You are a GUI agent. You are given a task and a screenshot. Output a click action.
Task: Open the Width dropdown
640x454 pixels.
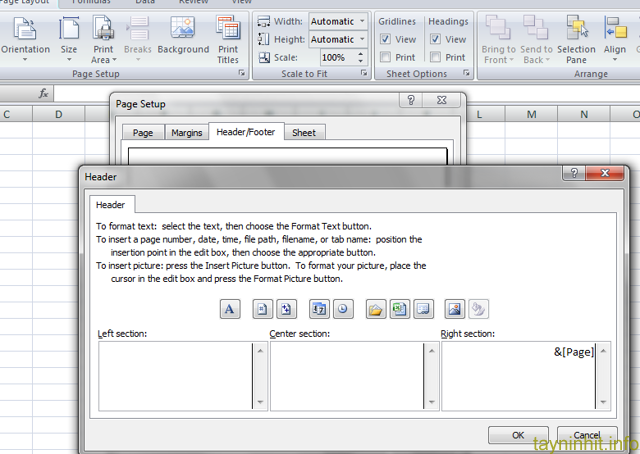click(362, 21)
